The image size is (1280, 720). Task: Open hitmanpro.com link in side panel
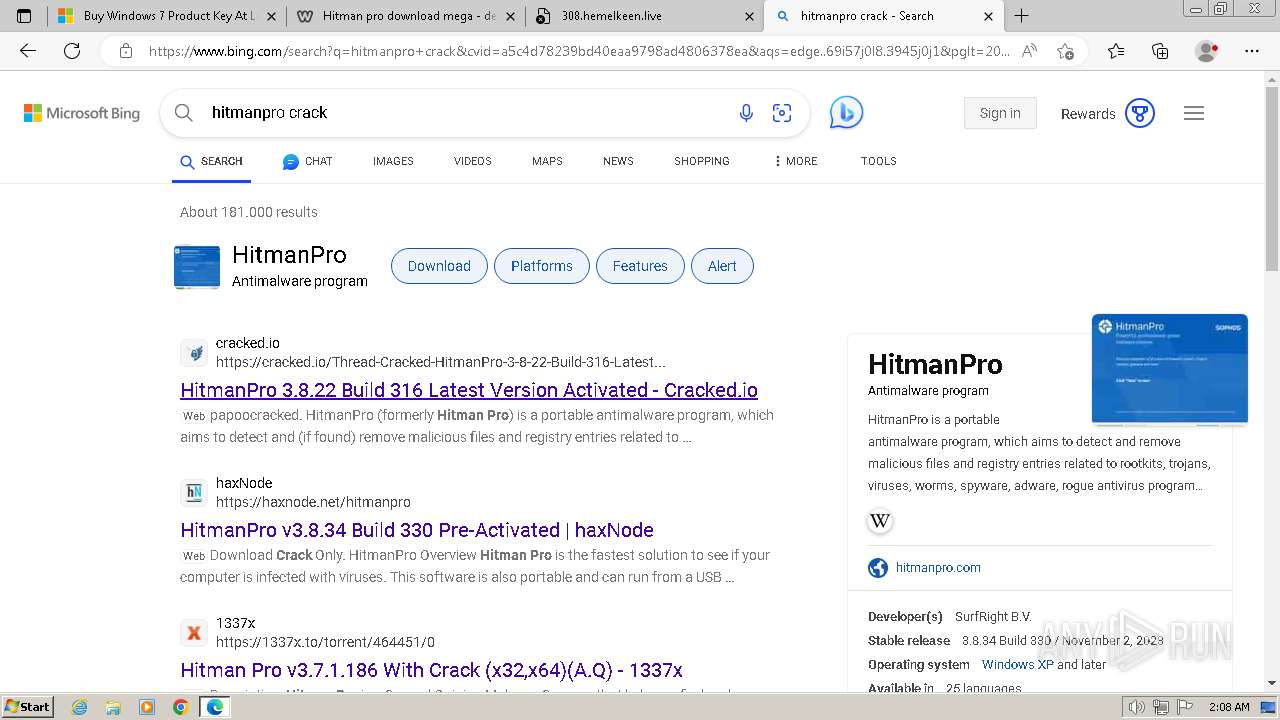938,568
